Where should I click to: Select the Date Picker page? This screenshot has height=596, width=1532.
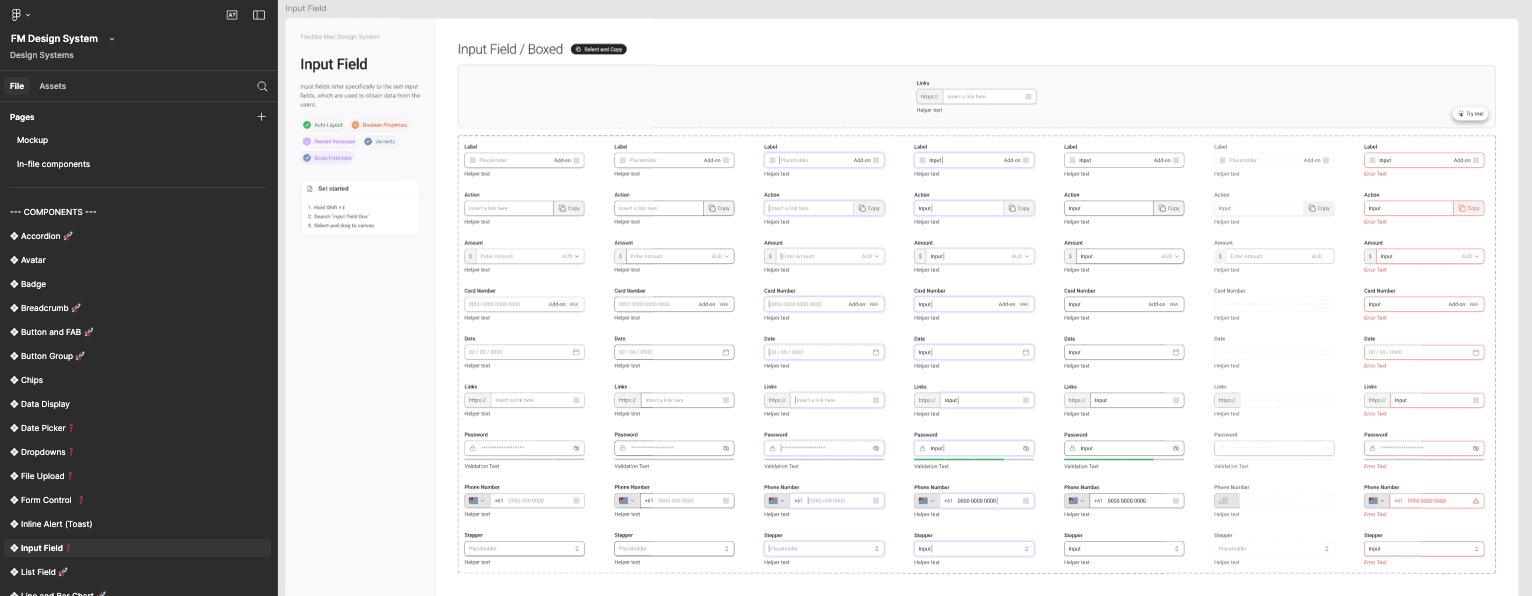[x=138, y=428]
